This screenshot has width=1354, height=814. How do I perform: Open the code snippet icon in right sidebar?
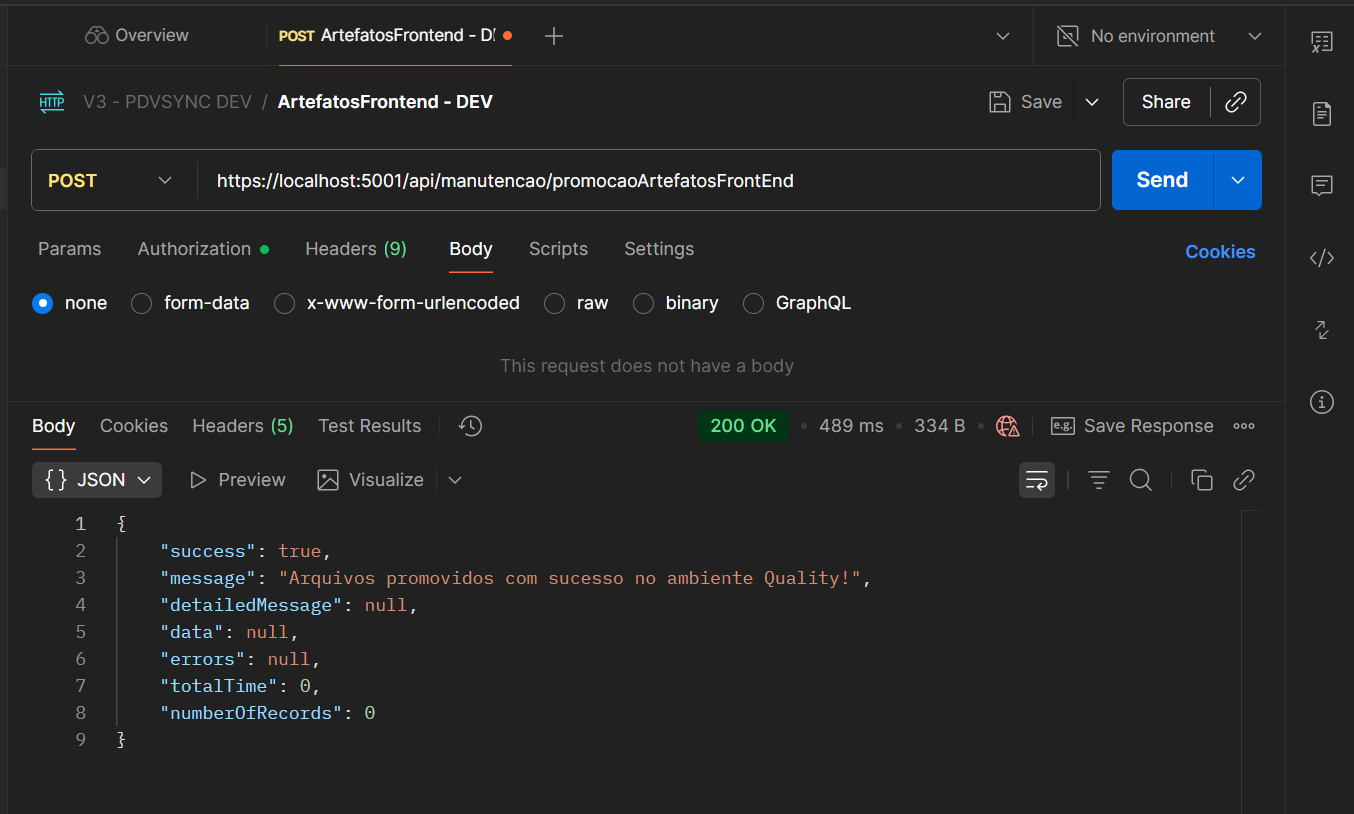[1322, 258]
